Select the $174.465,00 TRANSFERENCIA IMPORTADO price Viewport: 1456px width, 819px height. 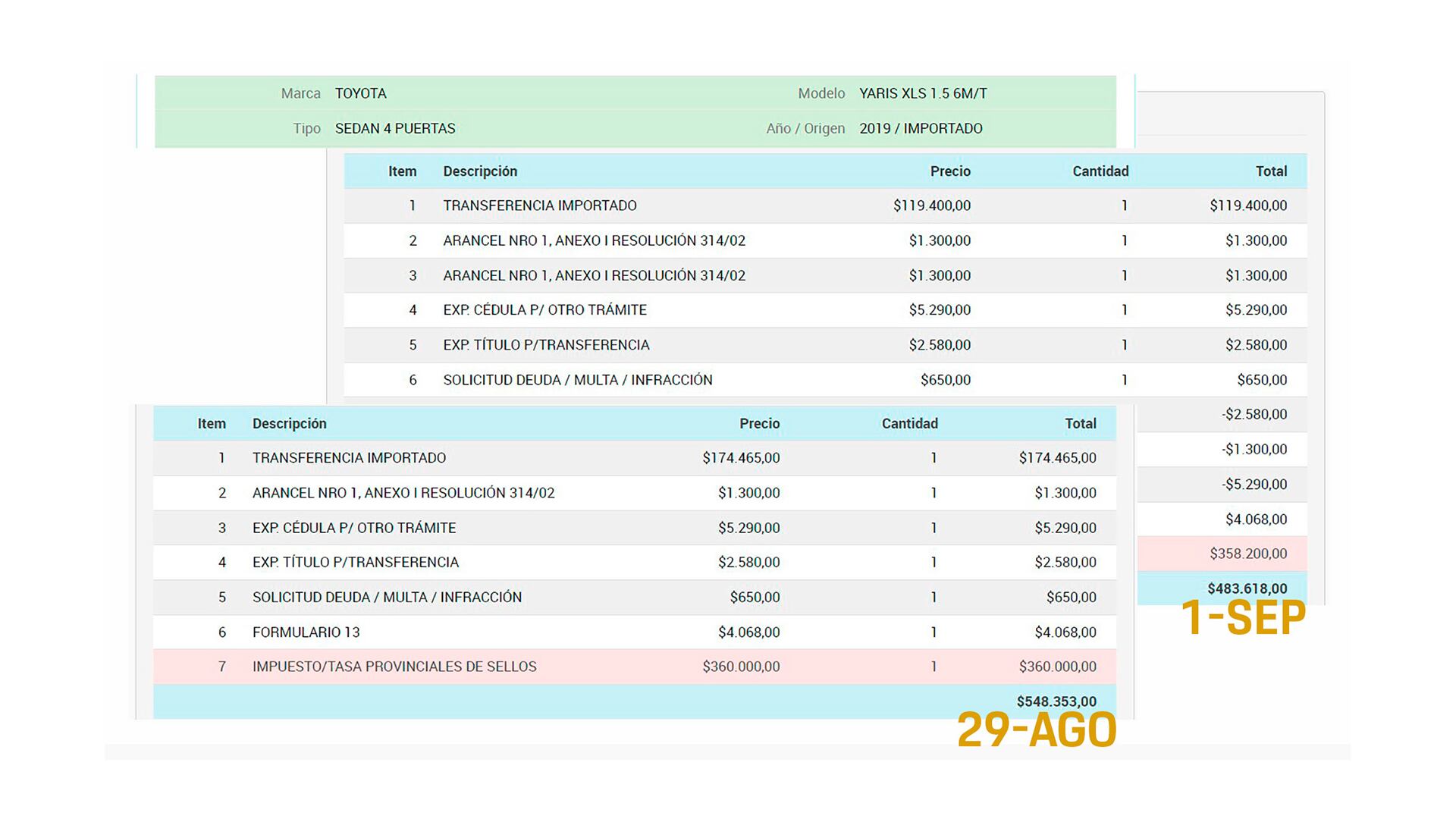click(740, 458)
